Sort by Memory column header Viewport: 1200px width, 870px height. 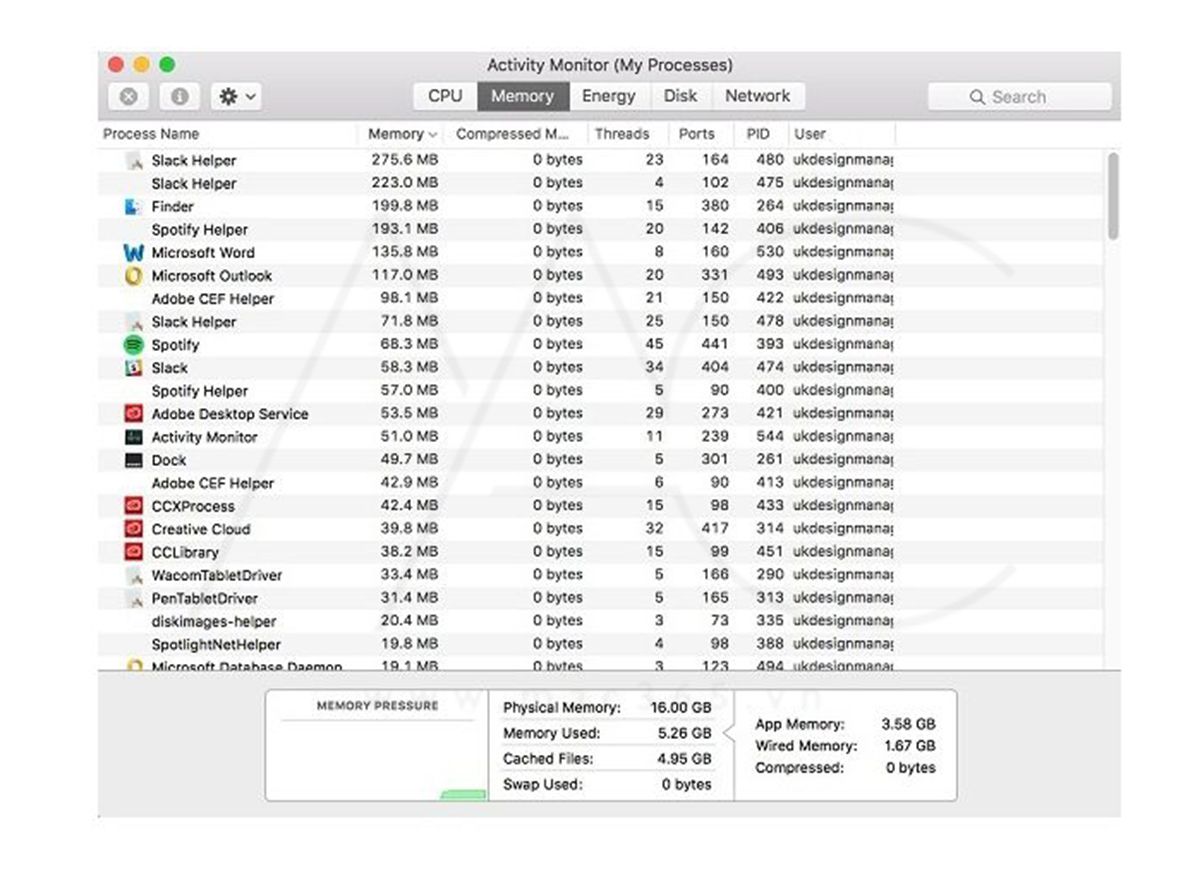pyautogui.click(x=402, y=134)
